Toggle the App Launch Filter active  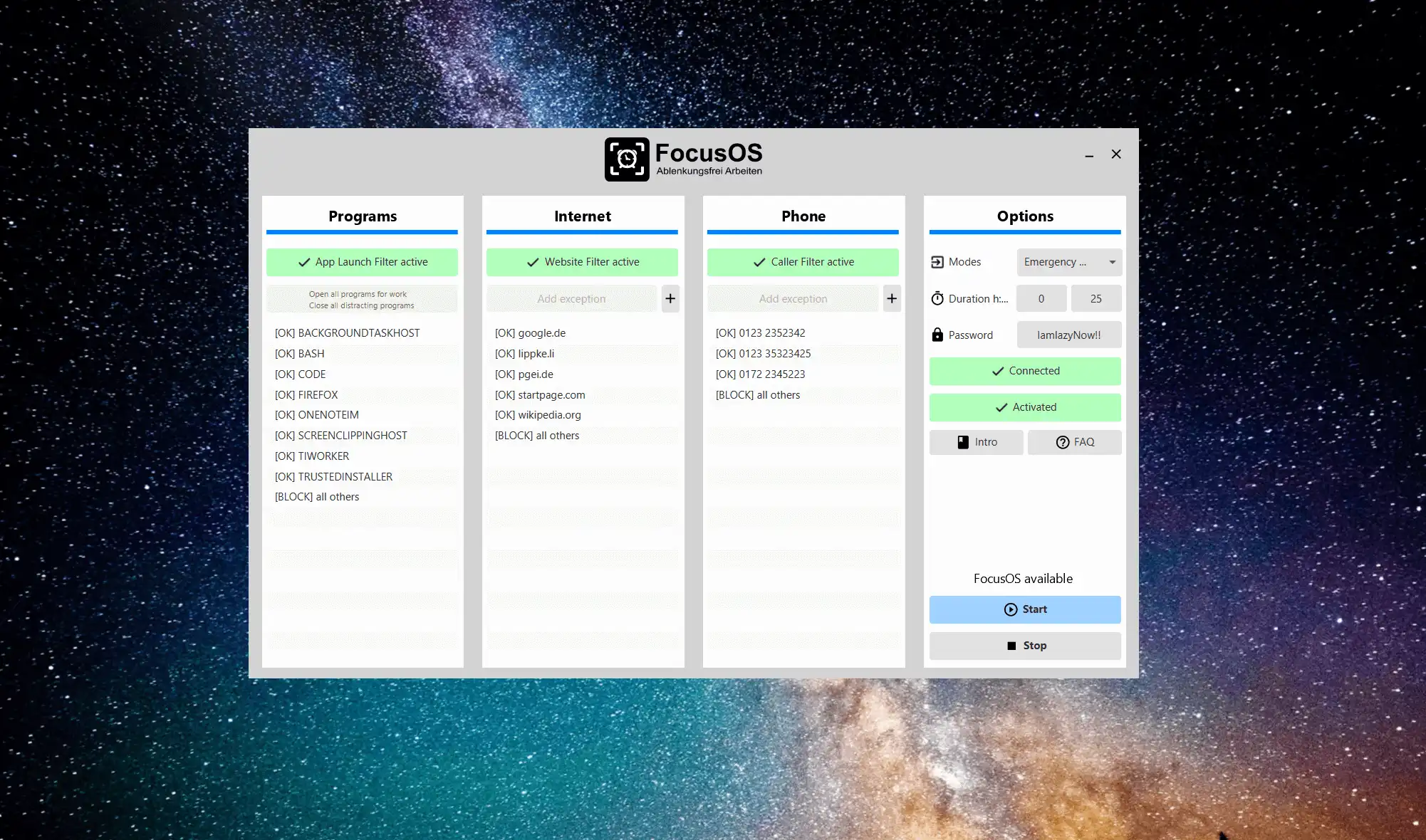[x=363, y=262]
